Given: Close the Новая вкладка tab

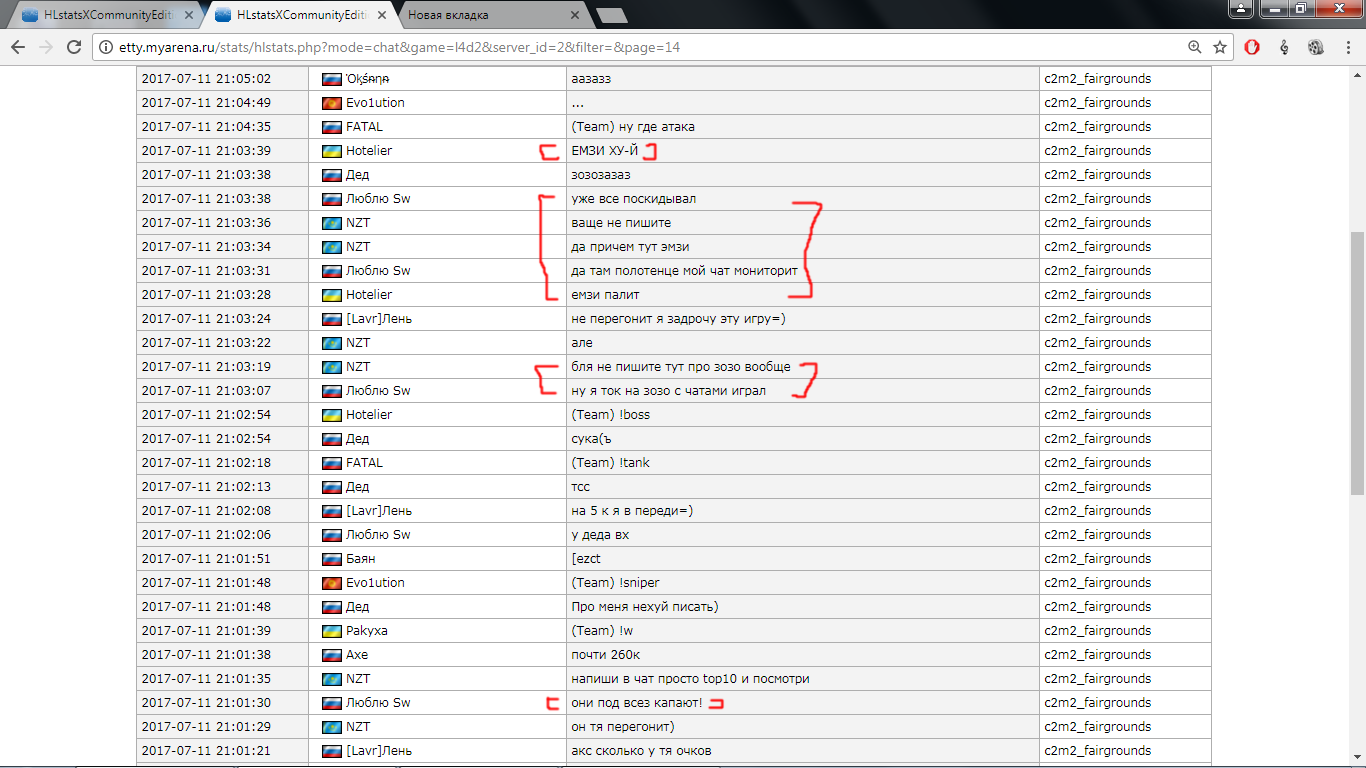Looking at the screenshot, I should click(x=574, y=15).
